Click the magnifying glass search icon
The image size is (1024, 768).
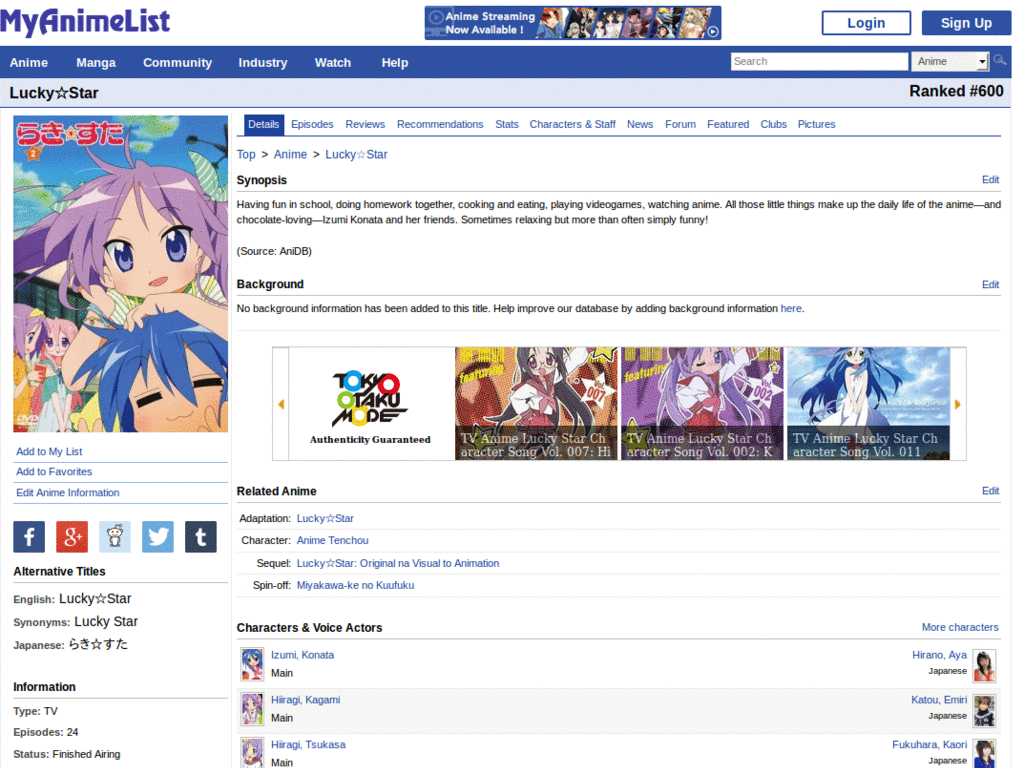(999, 60)
